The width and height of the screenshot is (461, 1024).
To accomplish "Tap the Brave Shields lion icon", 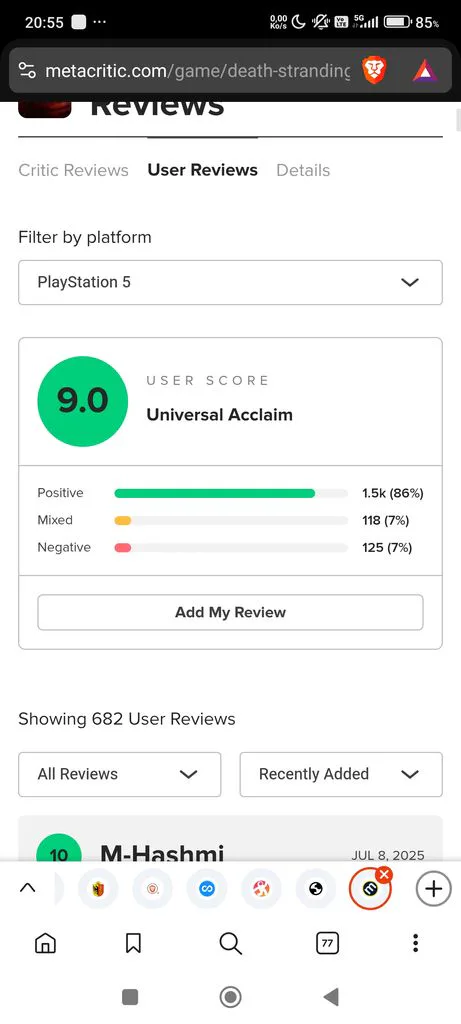I will coord(375,71).
